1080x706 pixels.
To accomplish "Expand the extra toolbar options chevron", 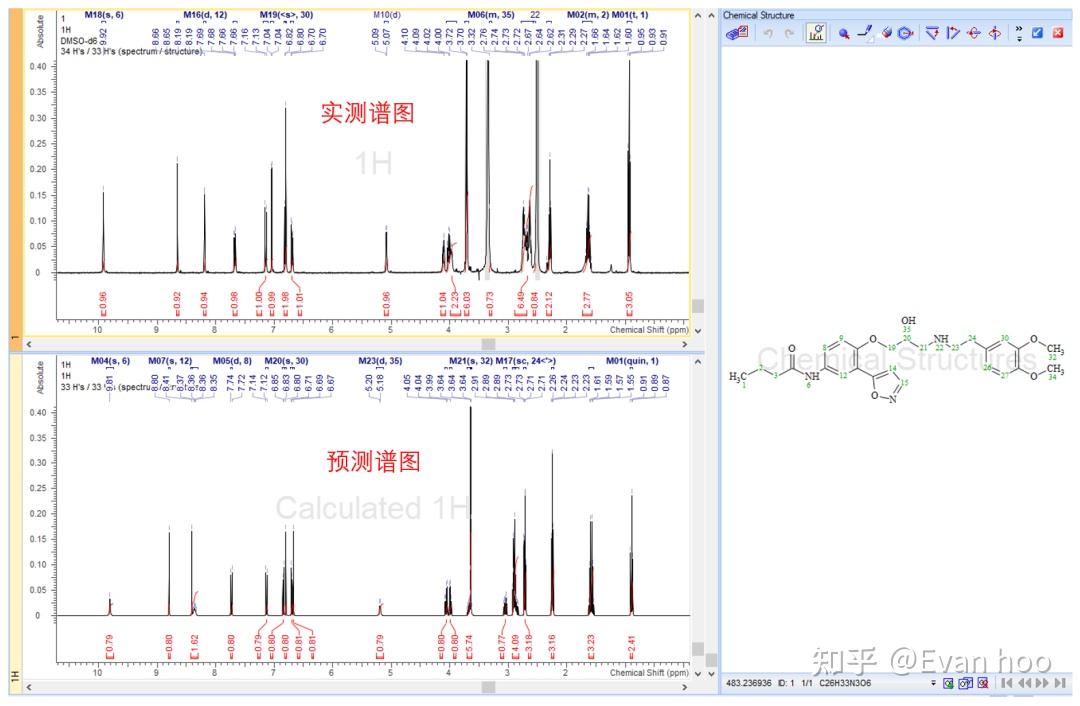I will click(1018, 32).
